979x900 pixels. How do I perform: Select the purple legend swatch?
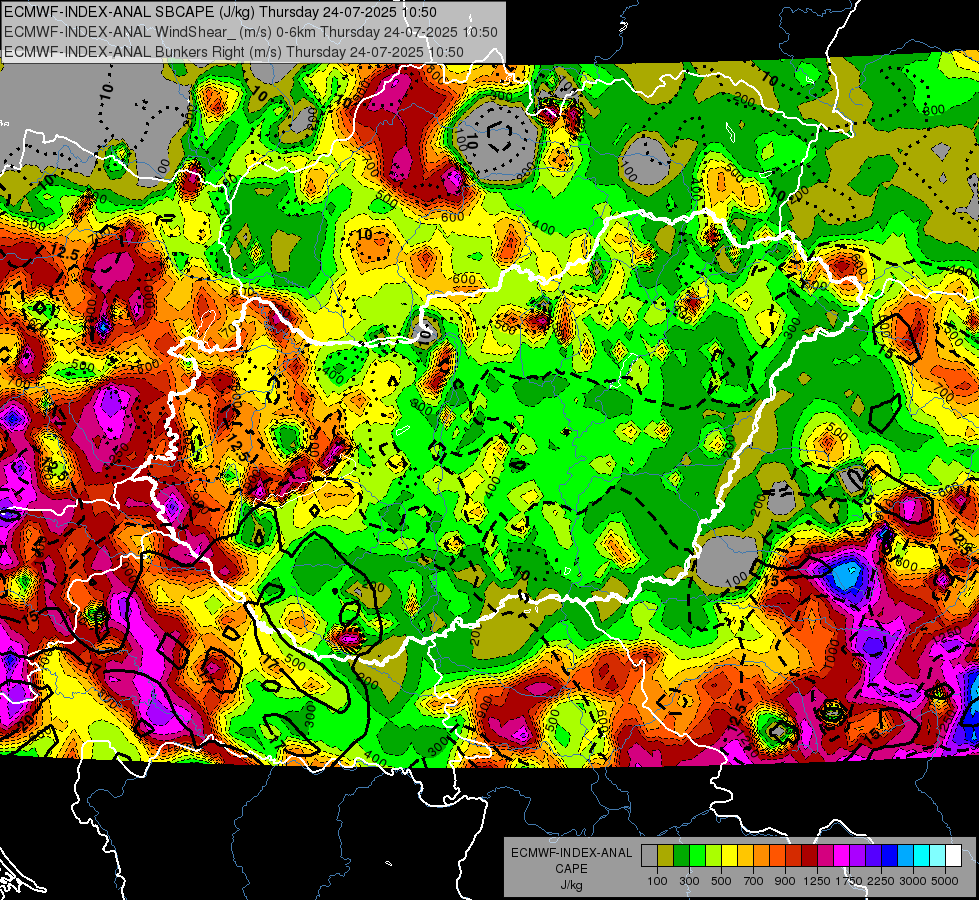pyautogui.click(x=858, y=856)
